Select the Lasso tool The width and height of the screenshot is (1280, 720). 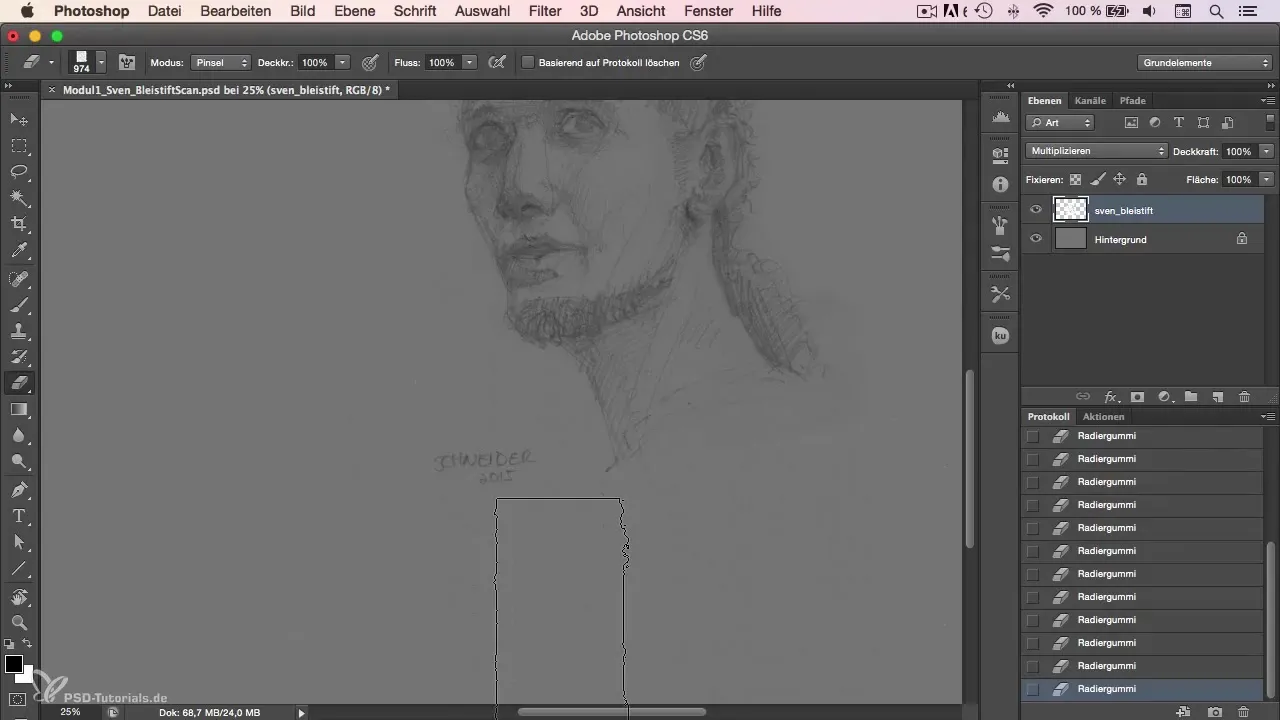19,171
